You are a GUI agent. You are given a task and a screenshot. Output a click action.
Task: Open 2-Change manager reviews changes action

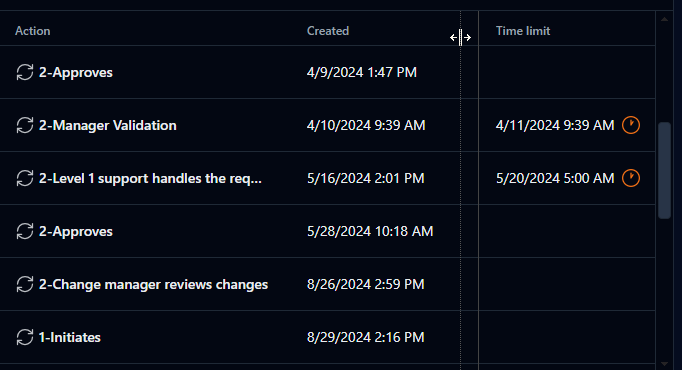tap(153, 284)
